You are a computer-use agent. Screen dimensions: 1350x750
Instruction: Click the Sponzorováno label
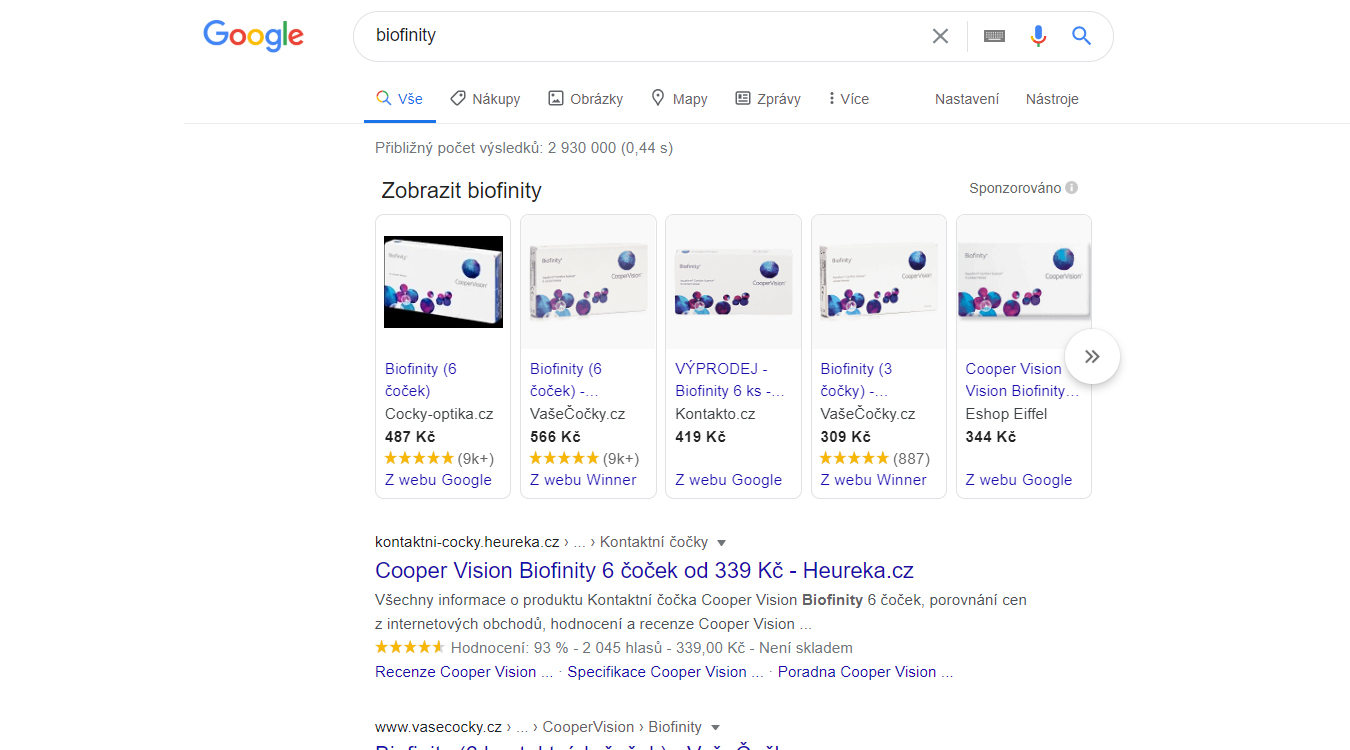click(1015, 188)
